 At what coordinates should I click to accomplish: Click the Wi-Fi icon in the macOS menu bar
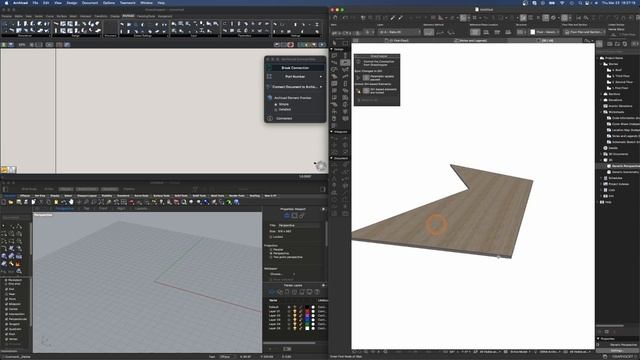[x=562, y=3]
